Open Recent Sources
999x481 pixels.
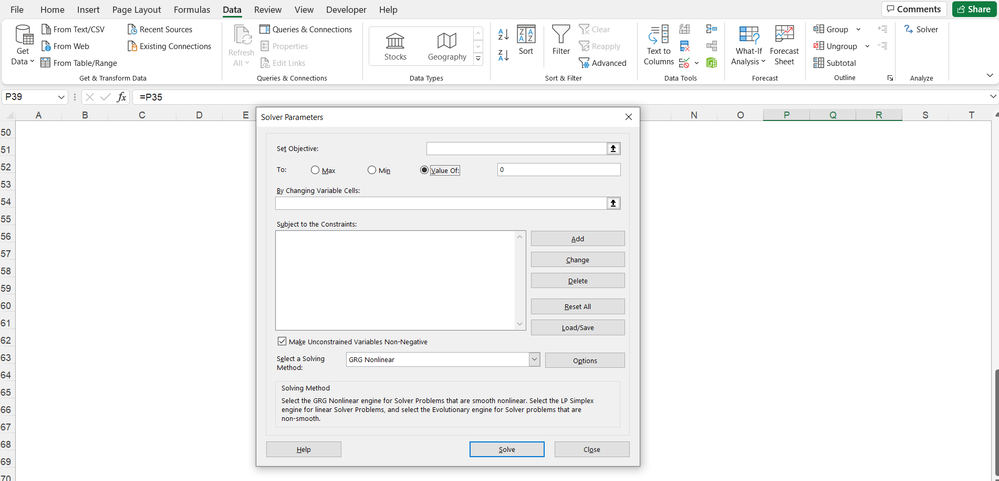pyautogui.click(x=159, y=29)
